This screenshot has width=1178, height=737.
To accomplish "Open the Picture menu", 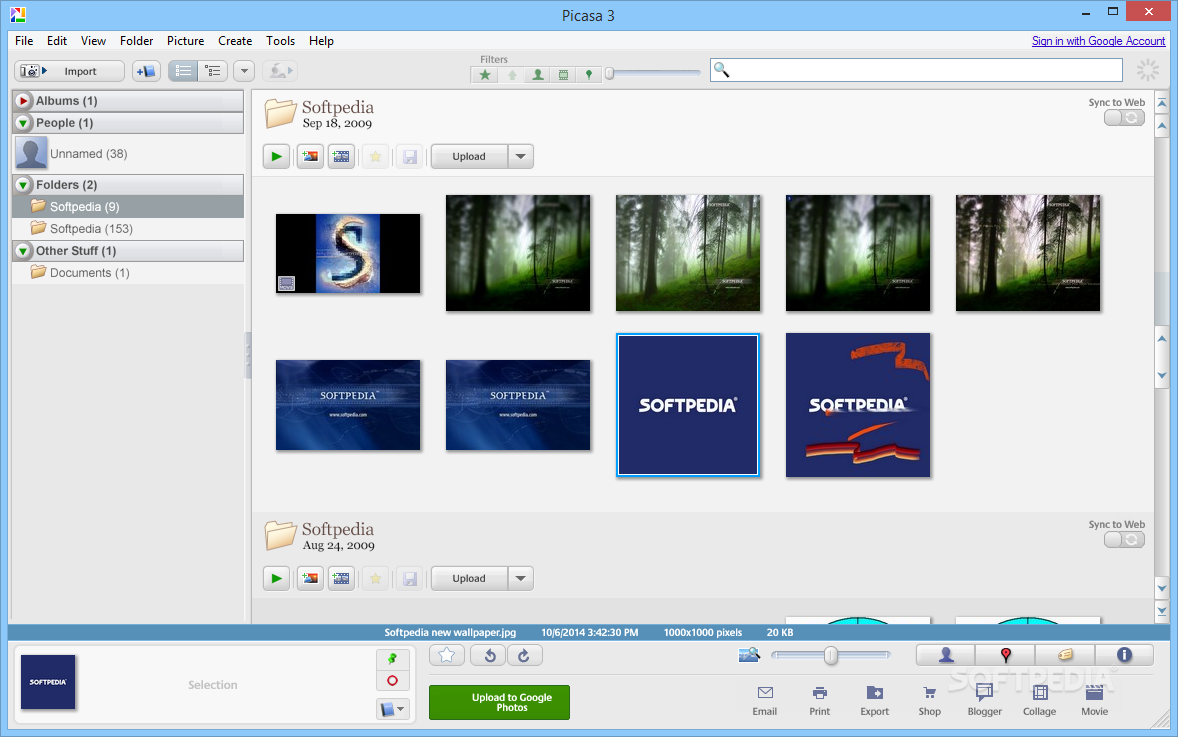I will [x=185, y=41].
